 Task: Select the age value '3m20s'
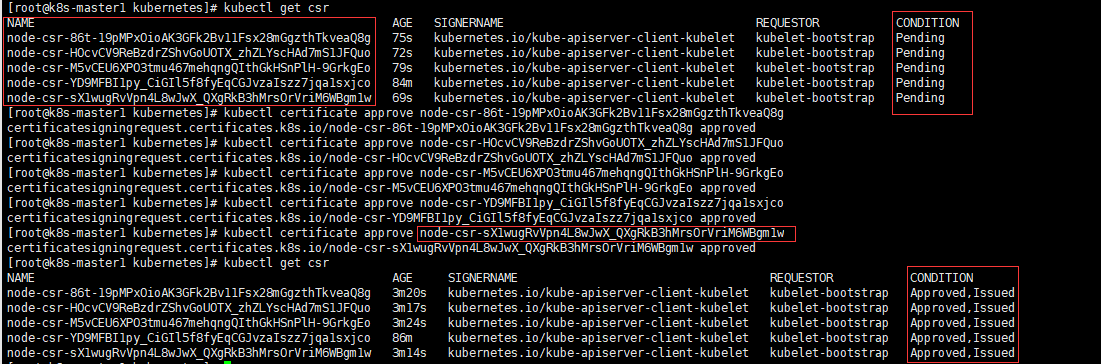pyautogui.click(x=409, y=293)
